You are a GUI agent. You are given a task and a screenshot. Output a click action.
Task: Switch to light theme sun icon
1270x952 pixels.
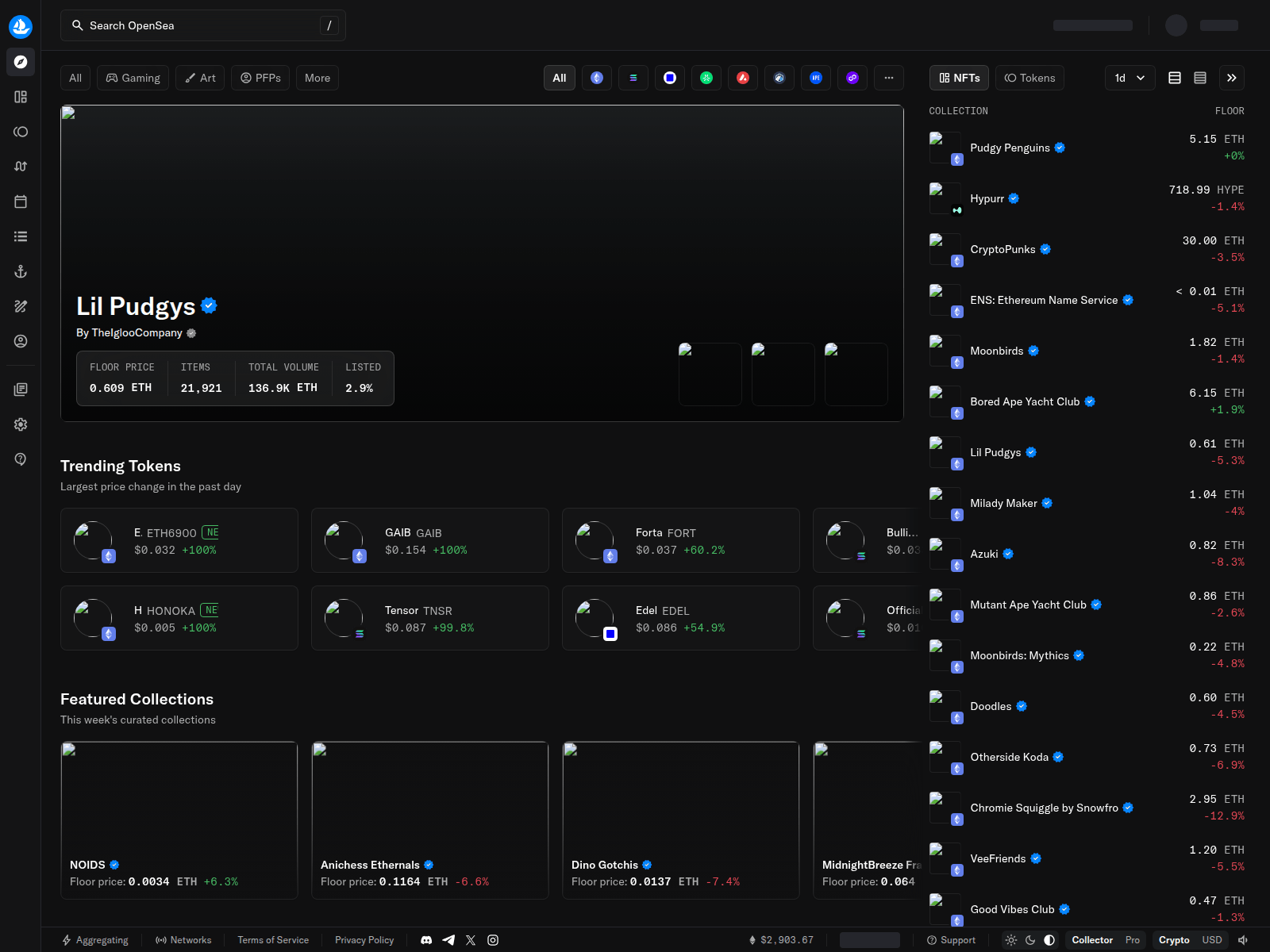click(x=1011, y=940)
